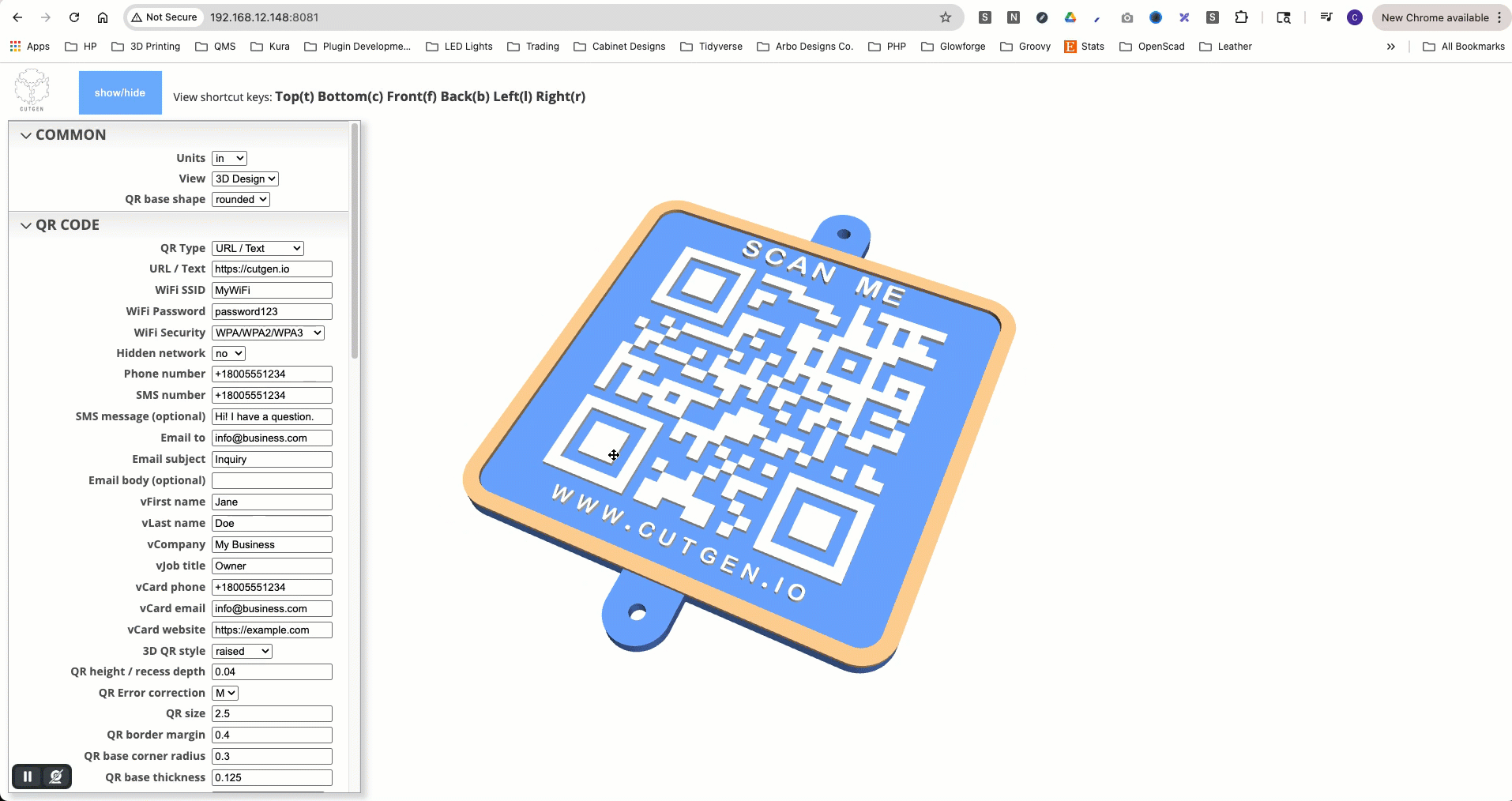Reload the page
Screen dimensions: 1512x801
(74, 17)
